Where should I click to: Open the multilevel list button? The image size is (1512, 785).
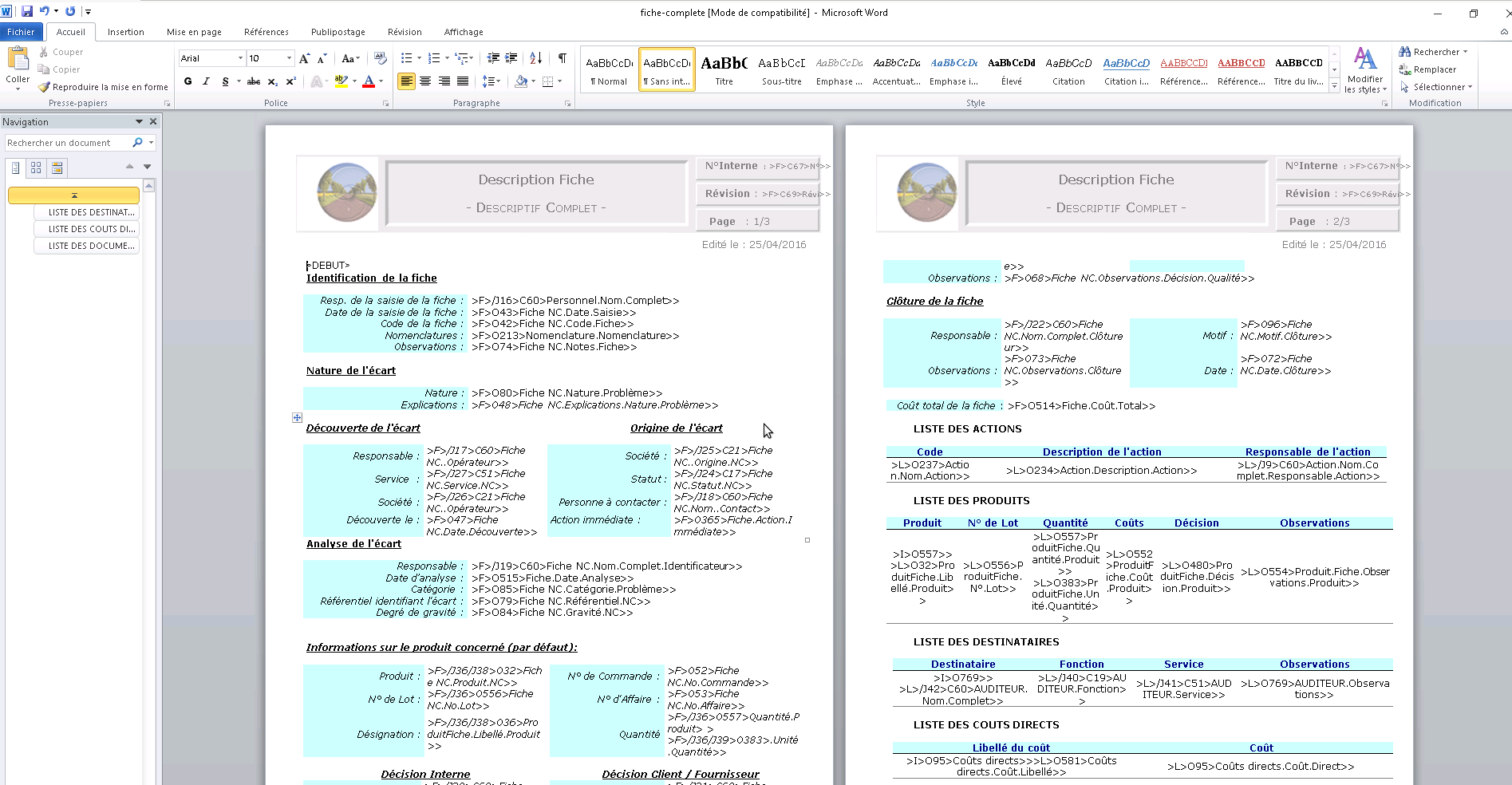pos(464,58)
